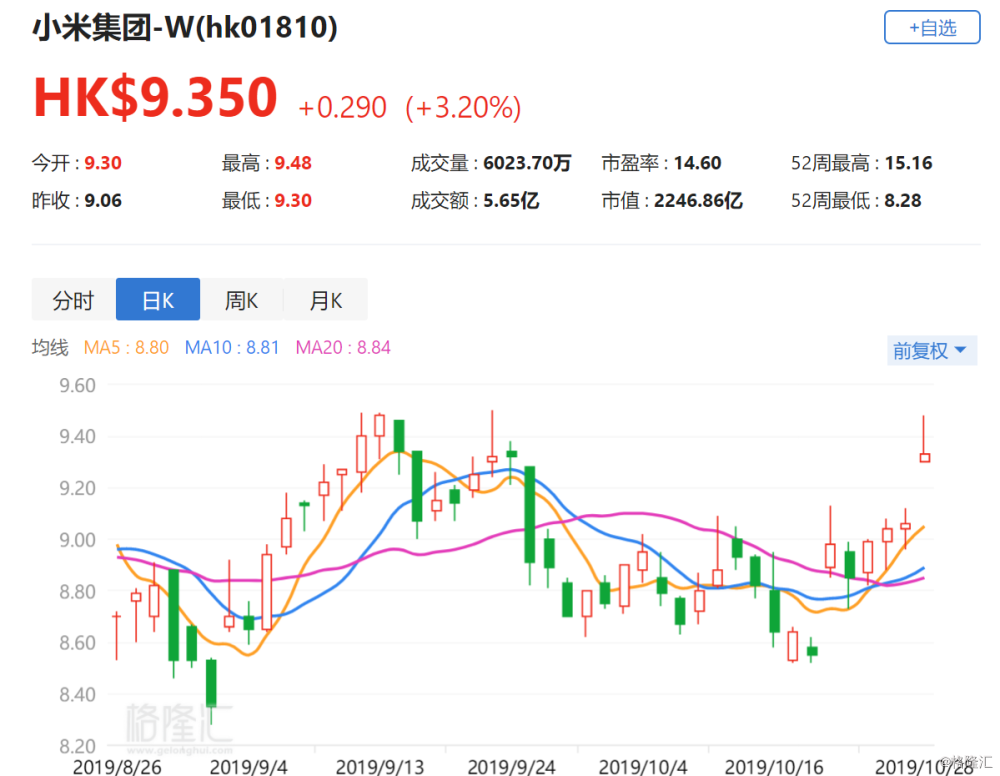The height and width of the screenshot is (776, 1000).
Task: Toggle the MA5 moving average legend
Action: (x=126, y=348)
